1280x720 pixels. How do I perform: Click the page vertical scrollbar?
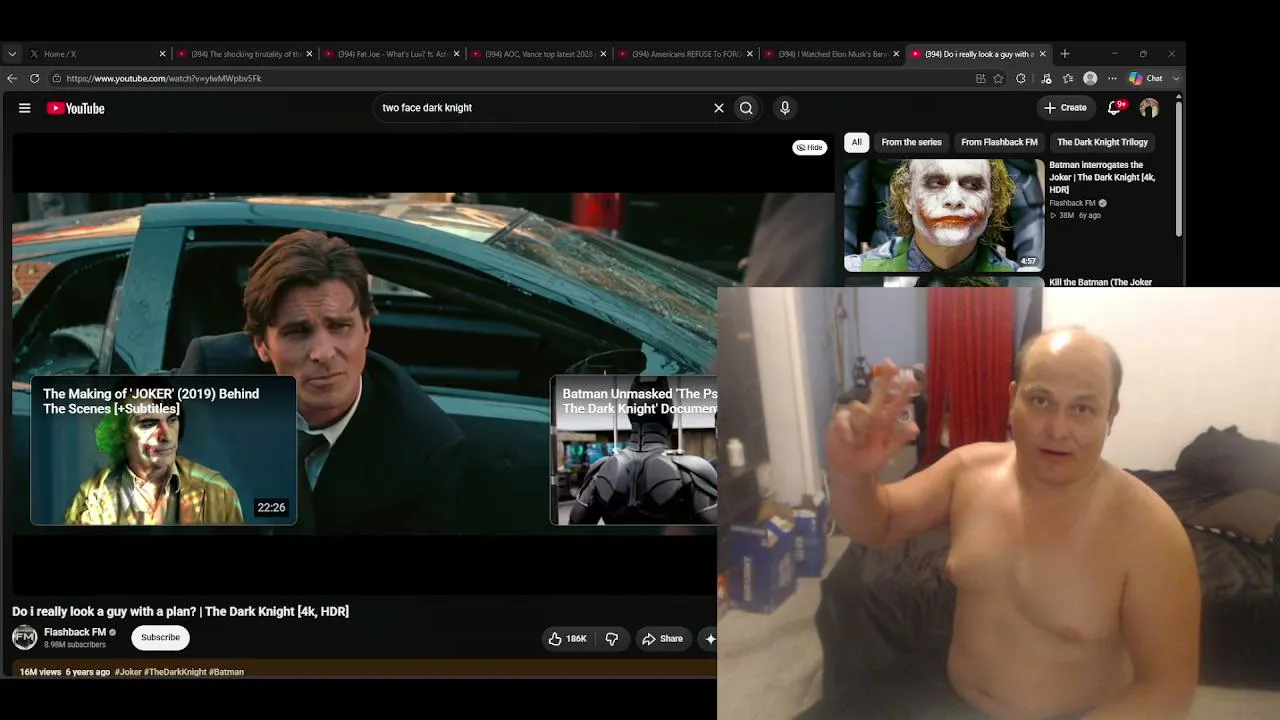[1179, 170]
